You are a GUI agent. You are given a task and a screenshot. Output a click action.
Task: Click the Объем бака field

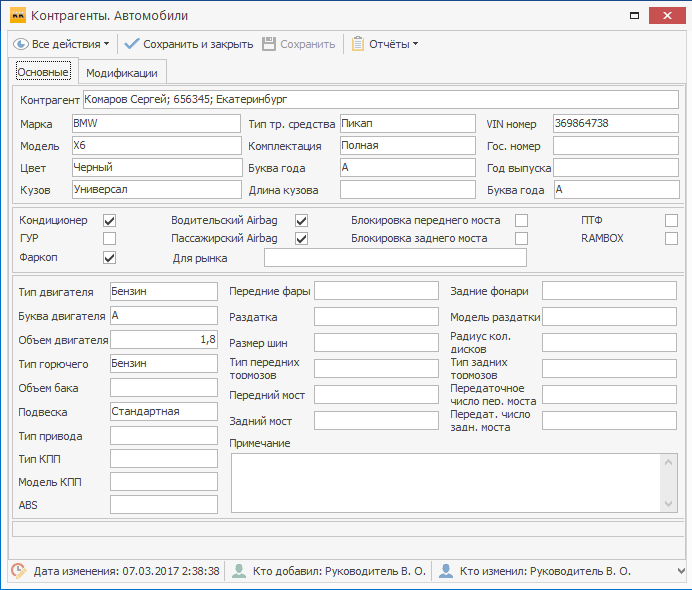point(164,387)
